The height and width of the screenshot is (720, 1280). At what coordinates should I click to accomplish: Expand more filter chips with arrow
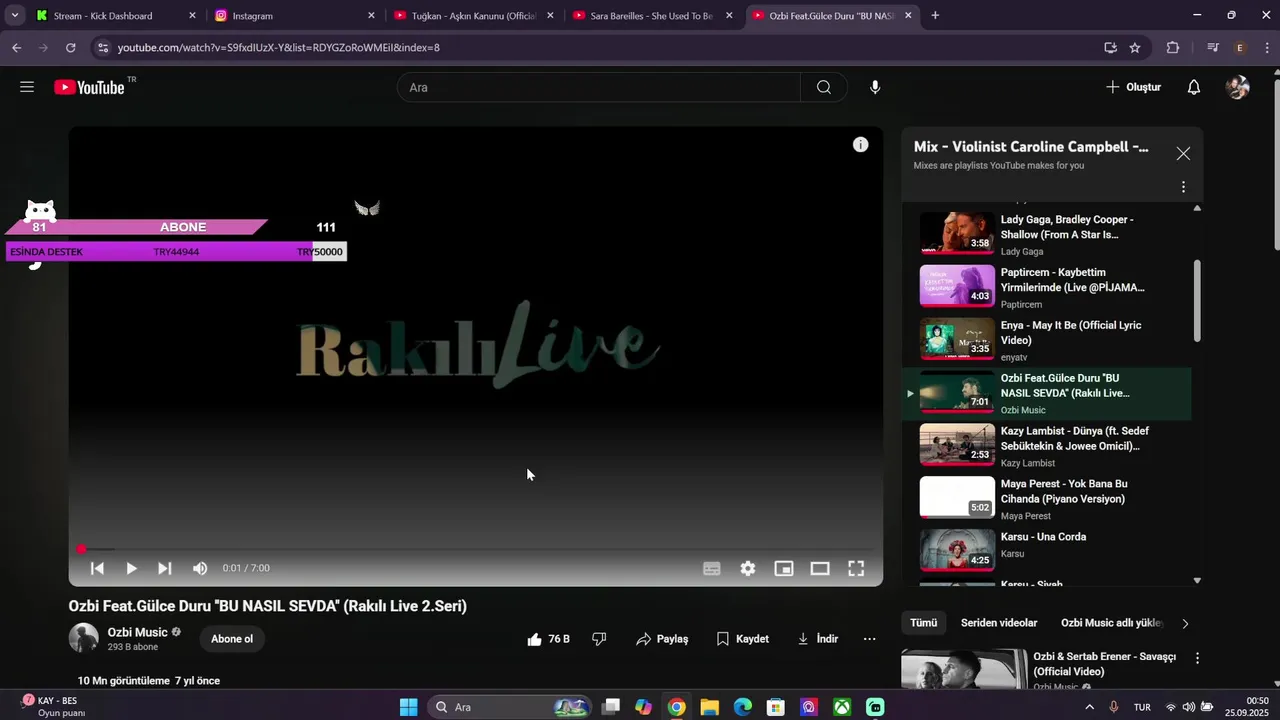coord(1185,623)
